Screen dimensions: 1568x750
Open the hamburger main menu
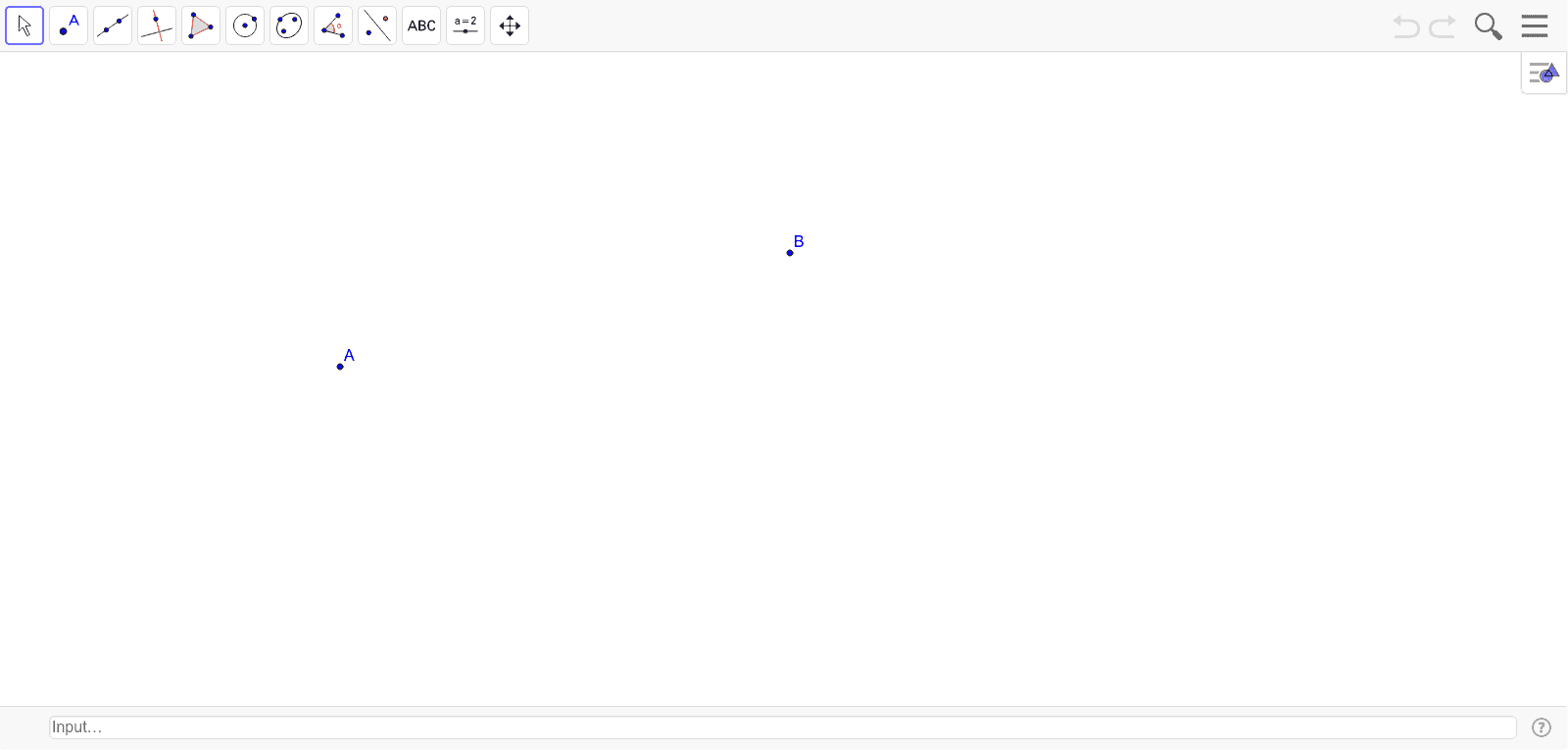[x=1535, y=25]
